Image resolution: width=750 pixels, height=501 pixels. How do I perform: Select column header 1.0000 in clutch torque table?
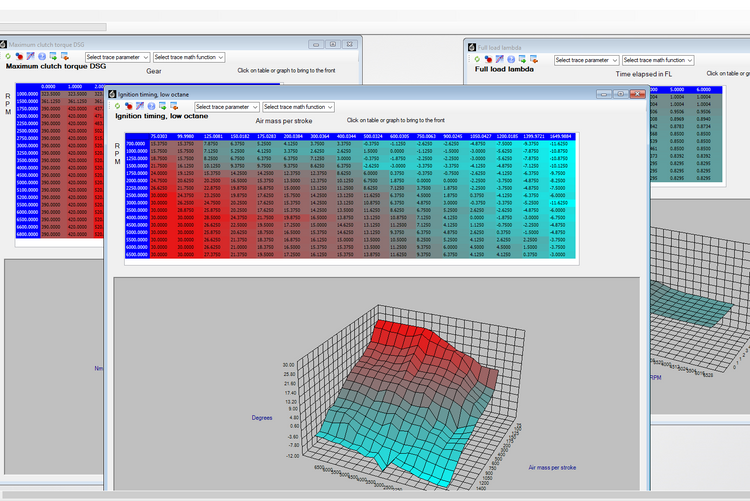pyautogui.click(x=75, y=87)
